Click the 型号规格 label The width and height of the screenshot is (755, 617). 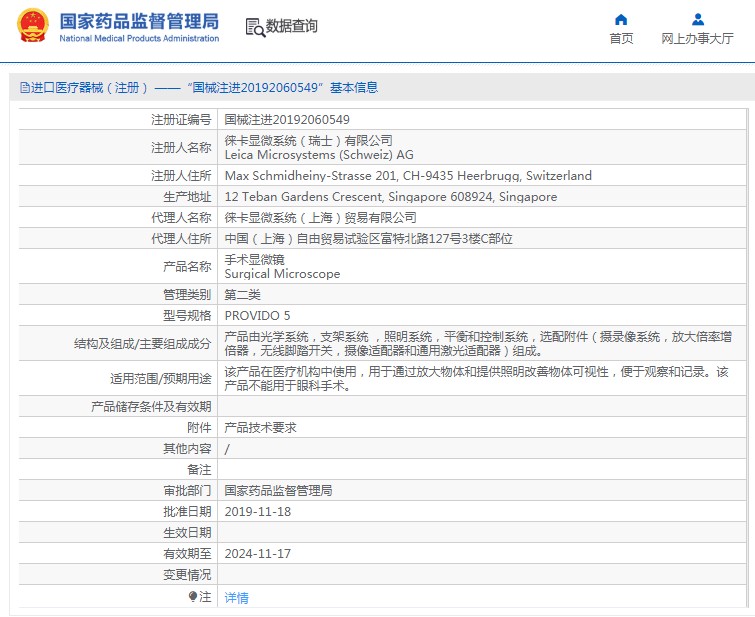click(187, 315)
